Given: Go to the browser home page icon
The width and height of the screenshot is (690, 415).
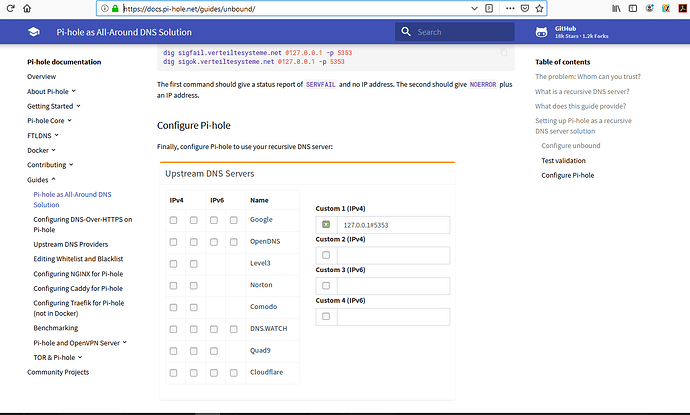Looking at the screenshot, I should pyautogui.click(x=27, y=8).
